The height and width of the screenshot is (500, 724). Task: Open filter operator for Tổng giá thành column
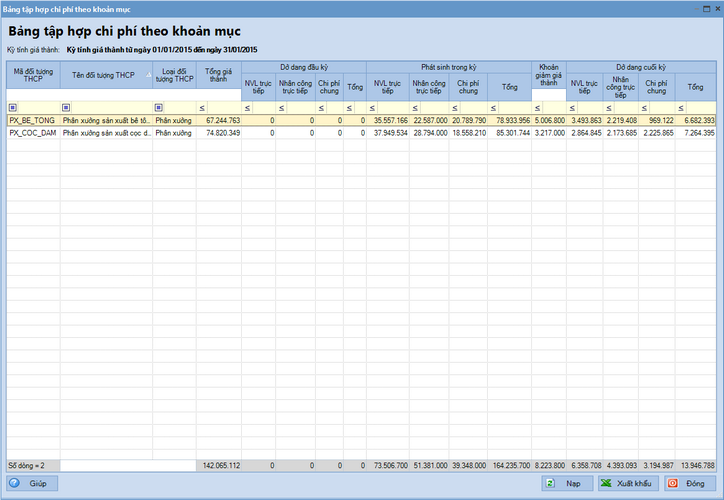point(202,108)
